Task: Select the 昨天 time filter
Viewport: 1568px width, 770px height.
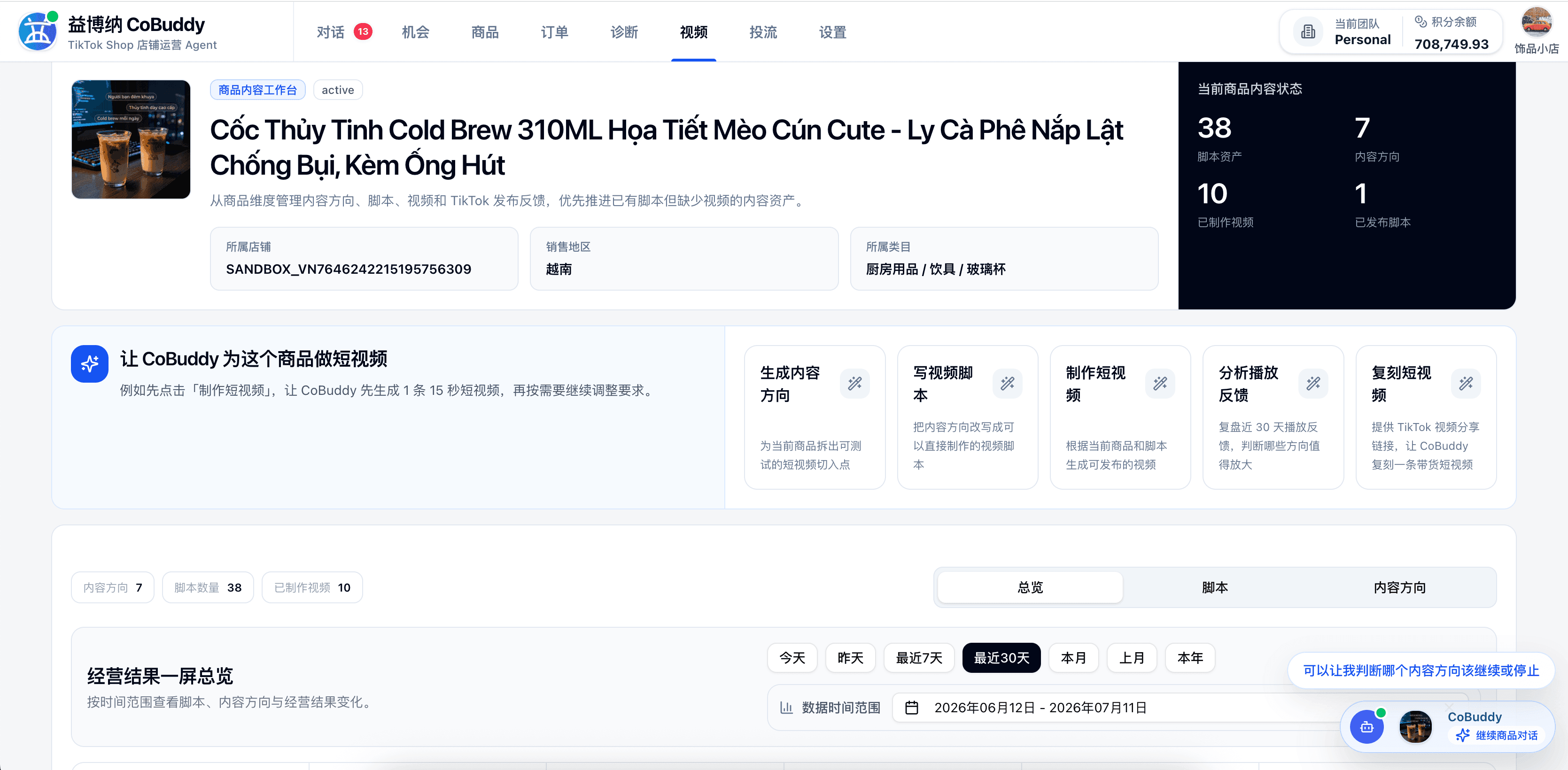Action: (850, 657)
